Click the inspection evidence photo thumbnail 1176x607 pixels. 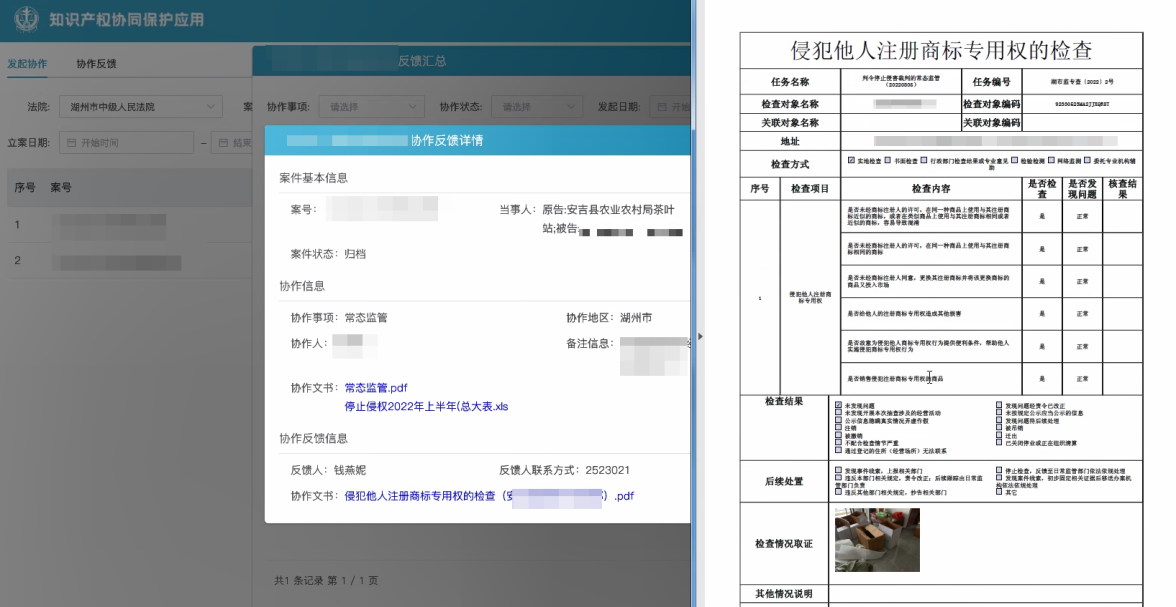876,540
